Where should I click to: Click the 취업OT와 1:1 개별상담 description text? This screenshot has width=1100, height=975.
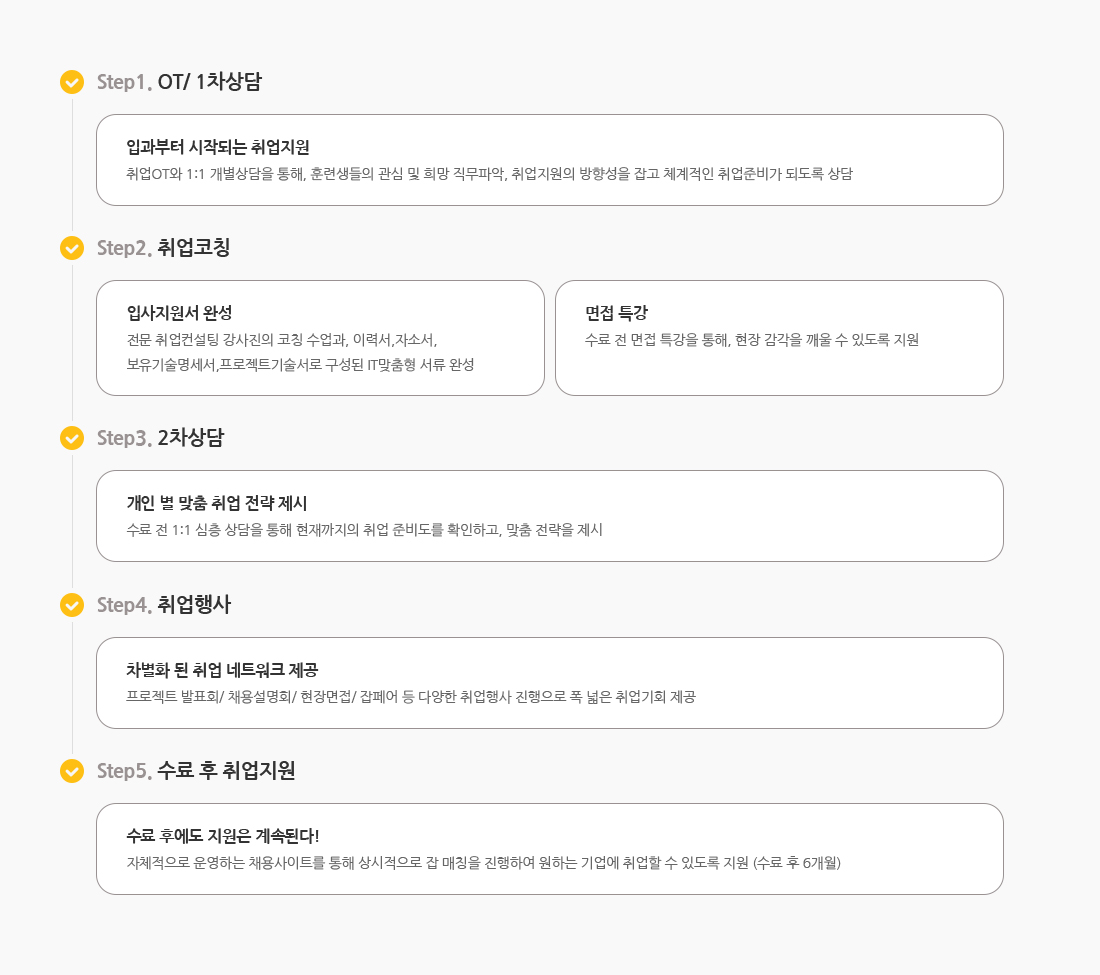489,174
